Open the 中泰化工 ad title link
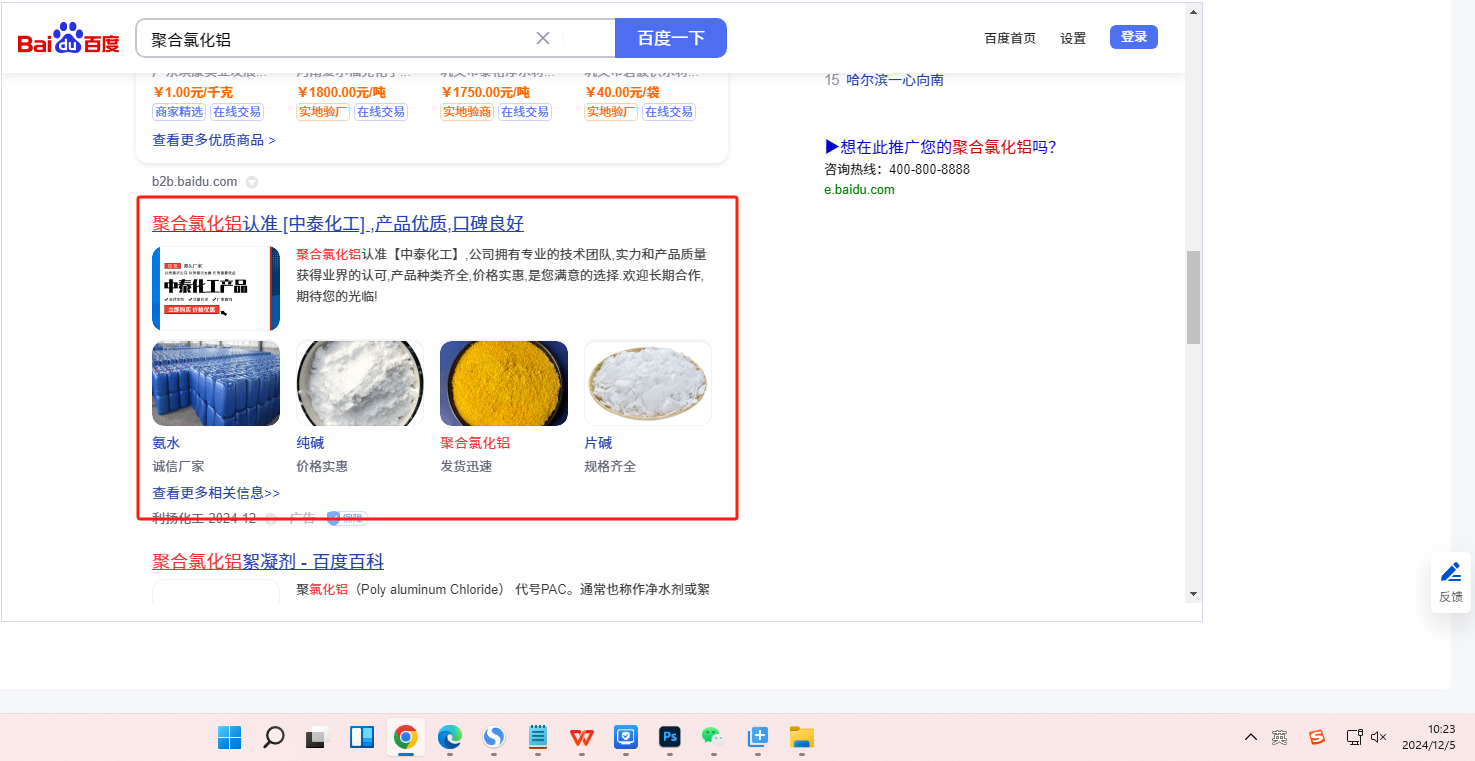This screenshot has width=1475, height=761. (x=338, y=223)
